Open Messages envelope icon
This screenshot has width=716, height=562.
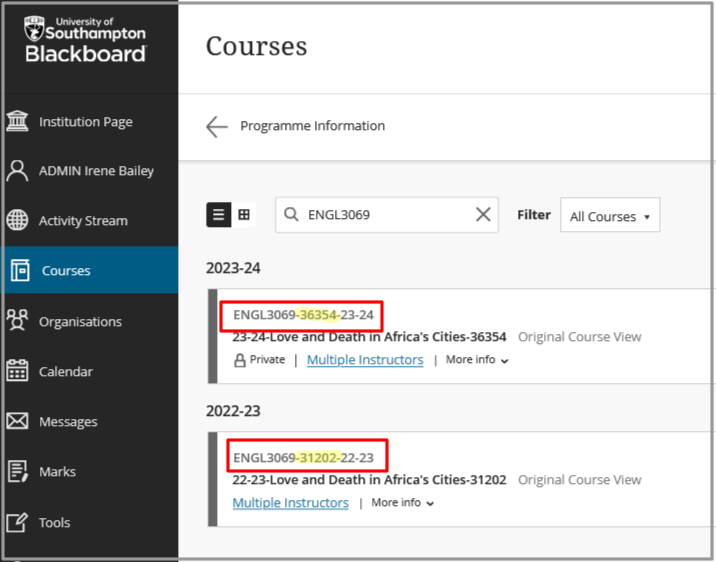coord(17,421)
